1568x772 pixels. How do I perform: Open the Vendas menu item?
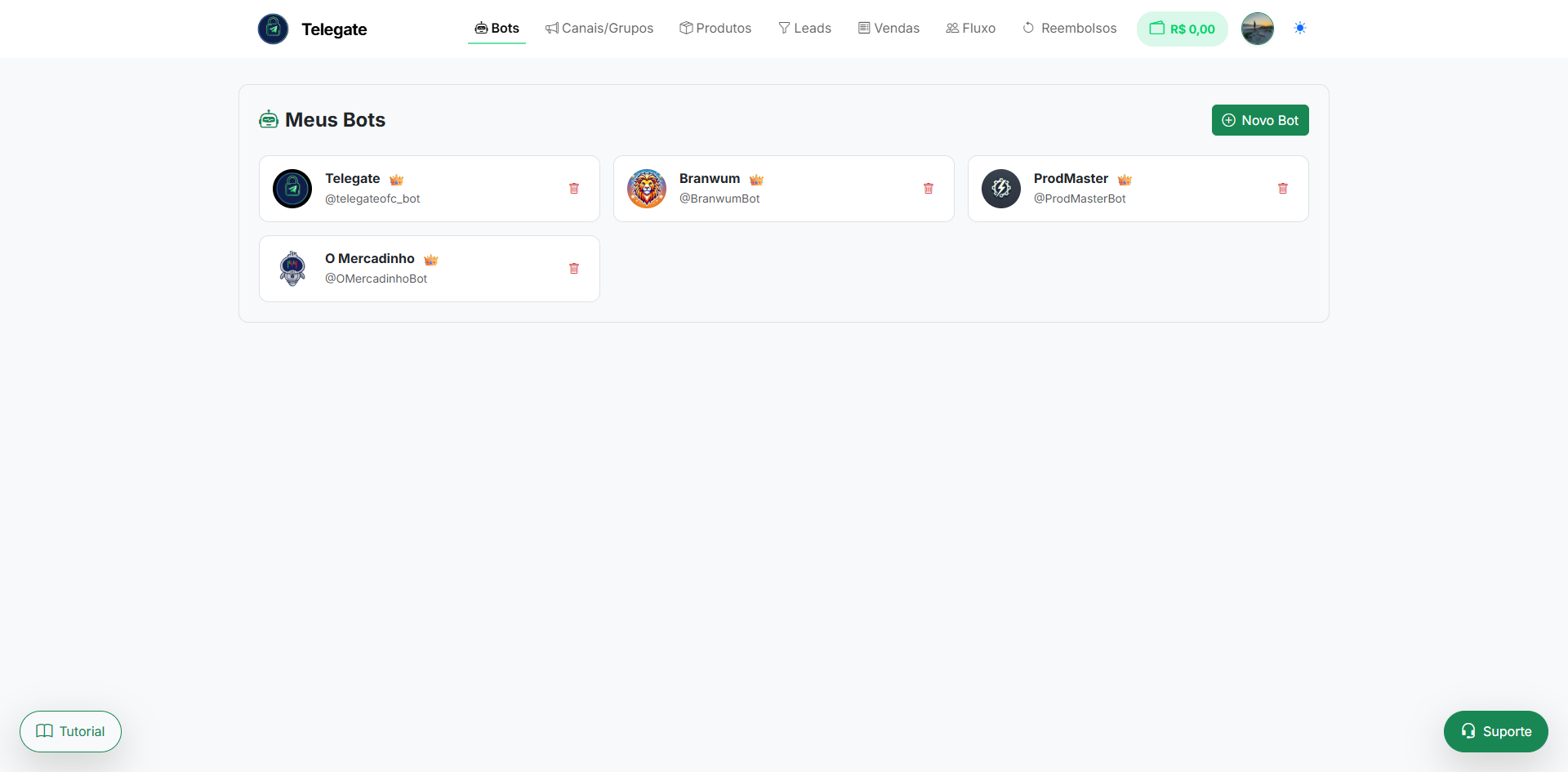click(x=889, y=28)
